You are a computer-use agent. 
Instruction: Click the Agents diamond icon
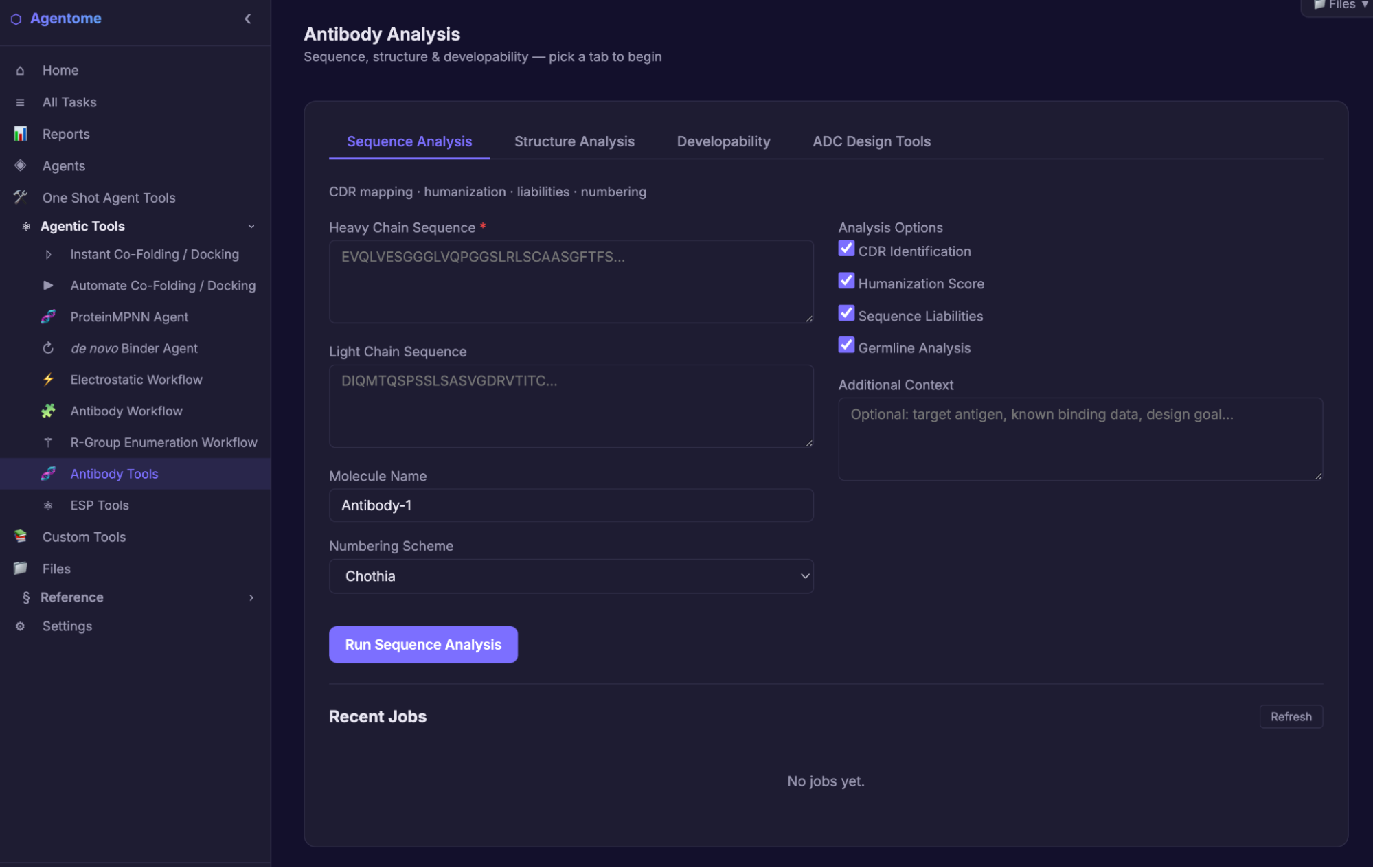tap(20, 165)
